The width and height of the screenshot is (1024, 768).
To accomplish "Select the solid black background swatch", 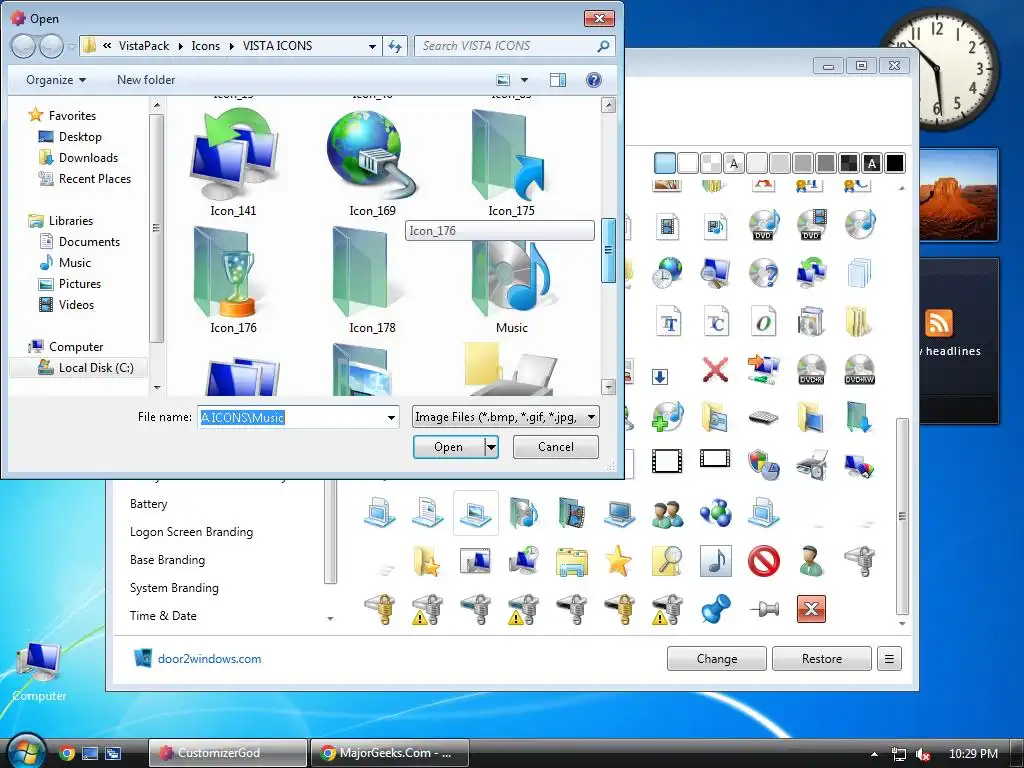I will pyautogui.click(x=895, y=163).
